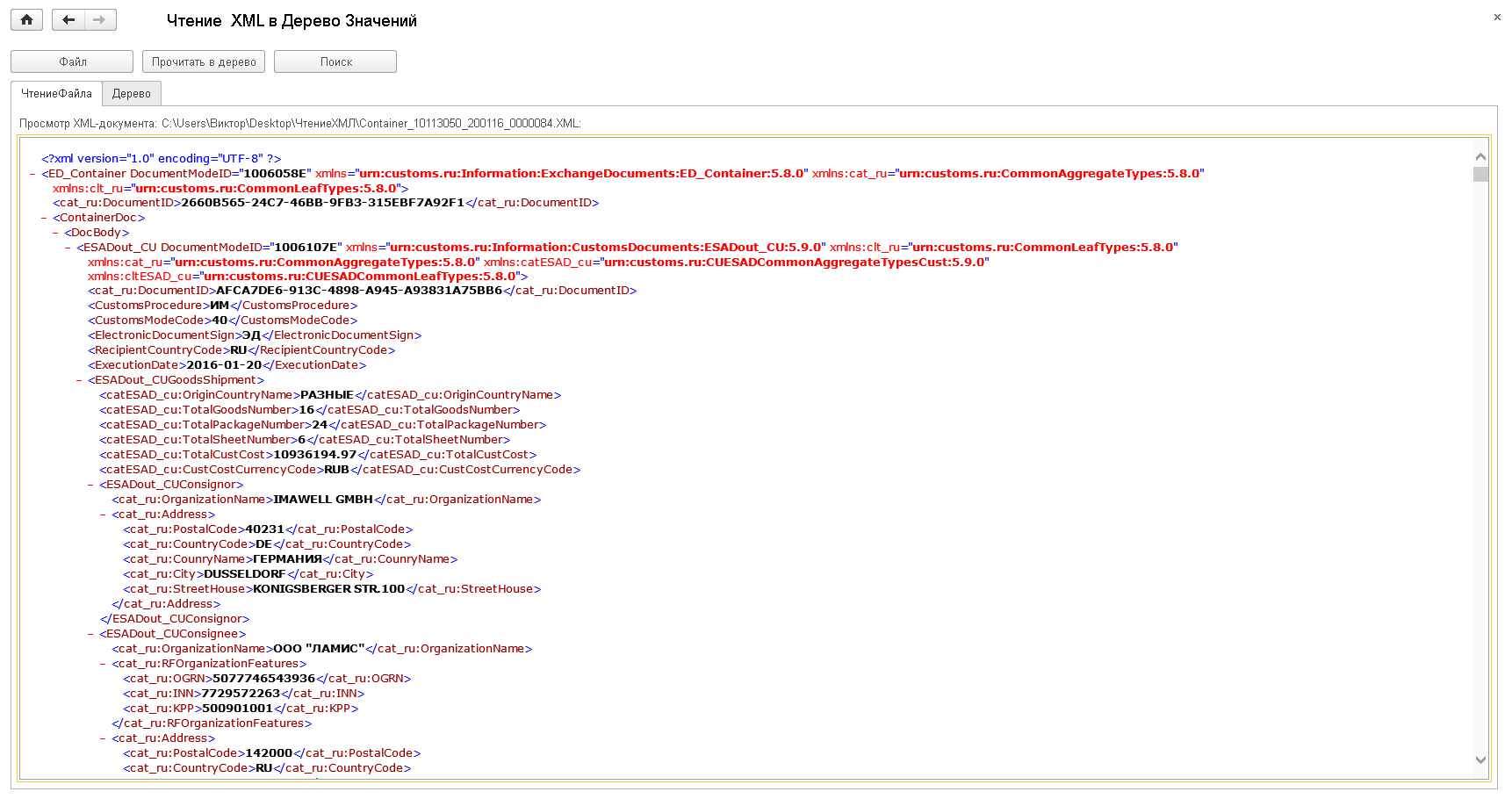Click the CustomsProcedure value ИМ

point(220,306)
